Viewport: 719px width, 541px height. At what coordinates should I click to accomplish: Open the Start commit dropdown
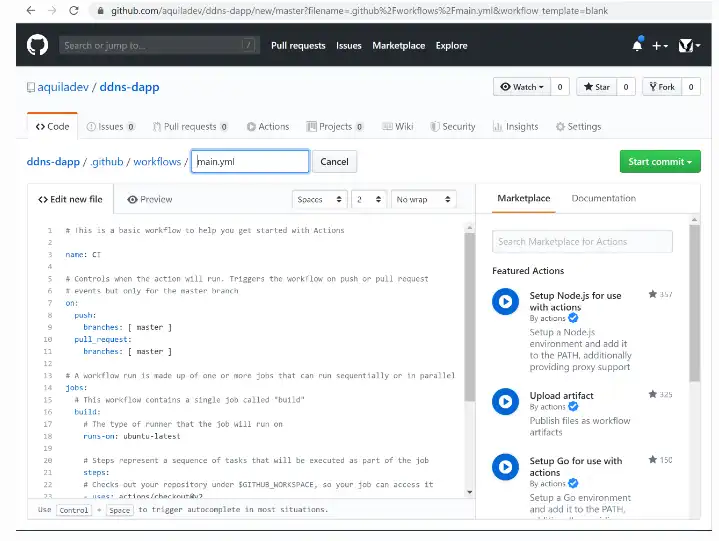[x=660, y=161]
